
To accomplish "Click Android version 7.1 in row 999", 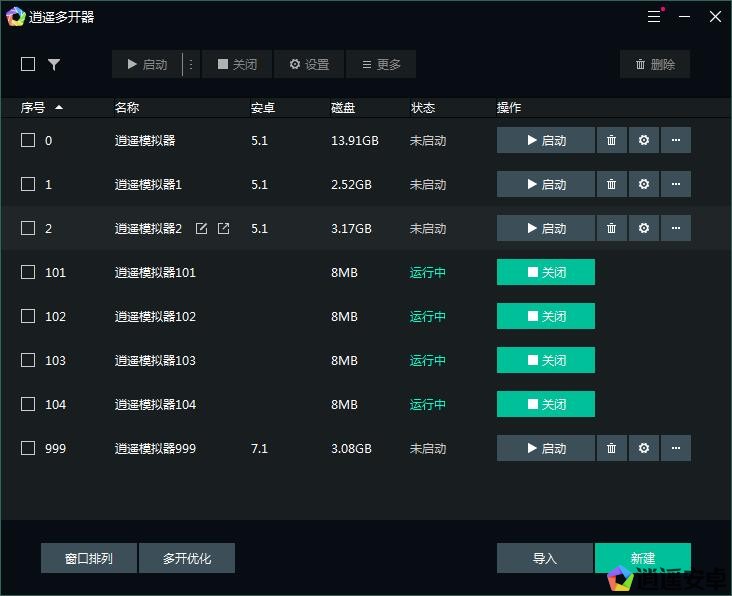I will pos(260,449).
